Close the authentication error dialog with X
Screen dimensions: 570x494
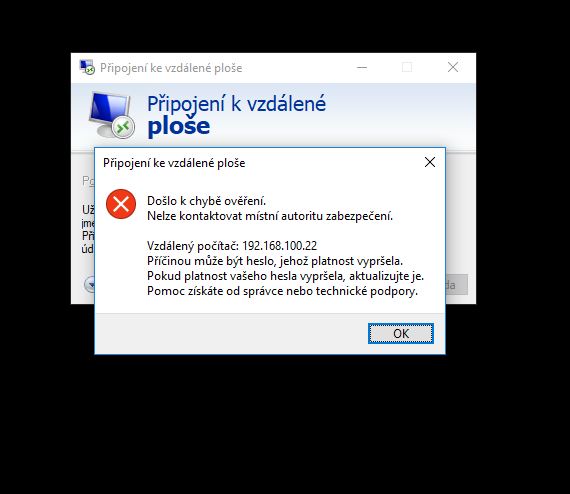[x=430, y=162]
